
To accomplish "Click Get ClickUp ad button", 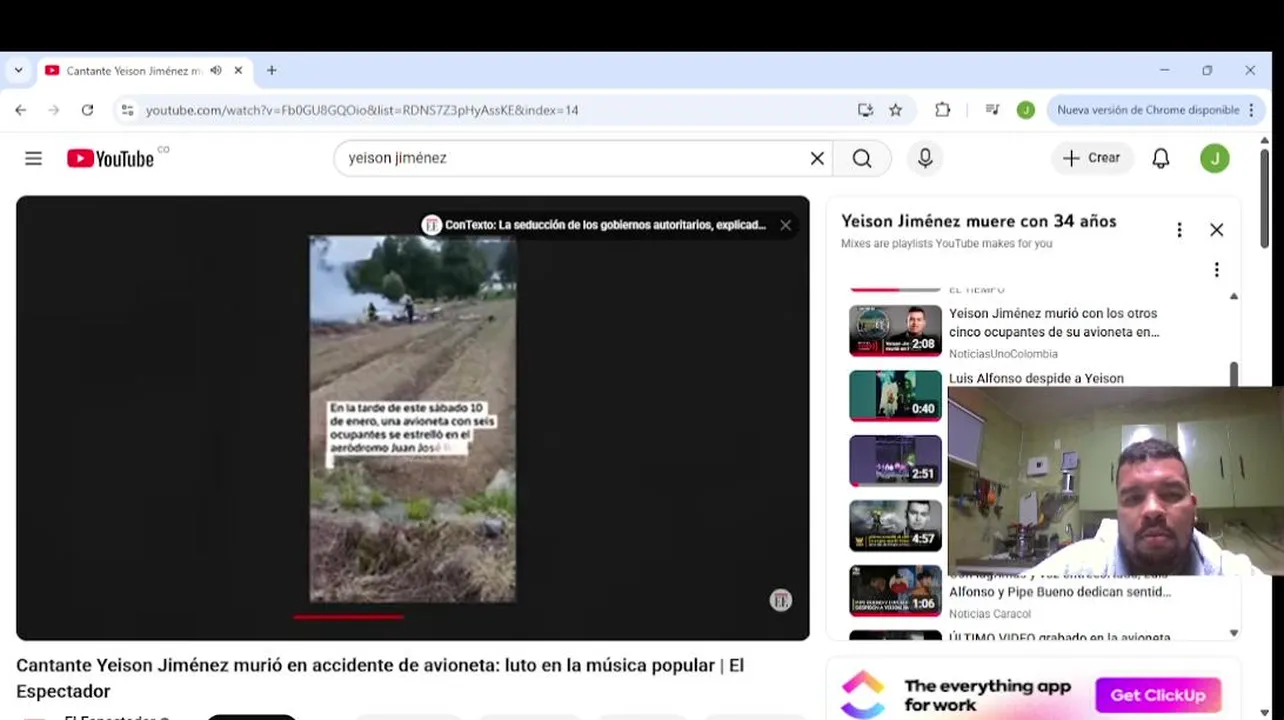I will 1158,695.
